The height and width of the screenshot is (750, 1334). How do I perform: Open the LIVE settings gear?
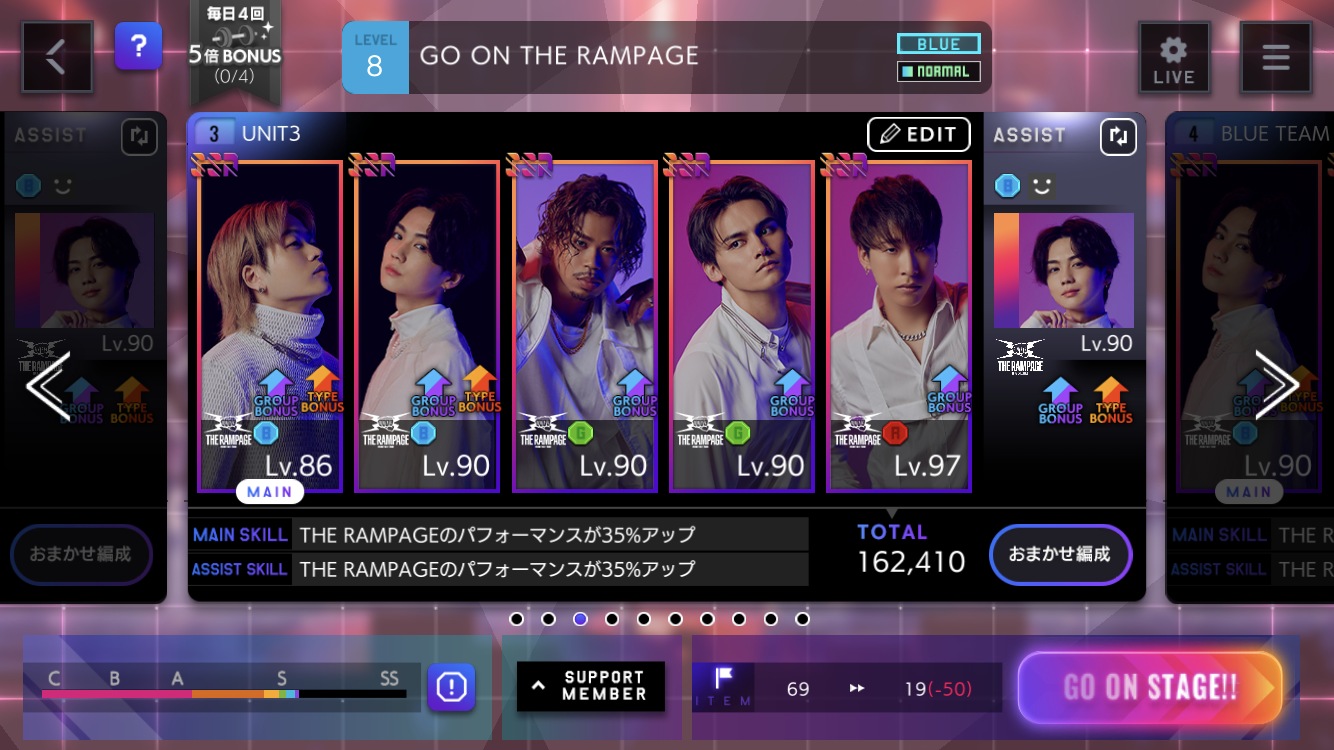[x=1174, y=57]
